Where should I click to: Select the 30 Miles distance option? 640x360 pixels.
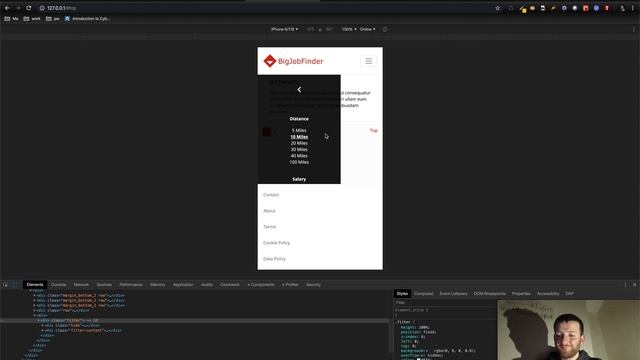click(x=299, y=149)
